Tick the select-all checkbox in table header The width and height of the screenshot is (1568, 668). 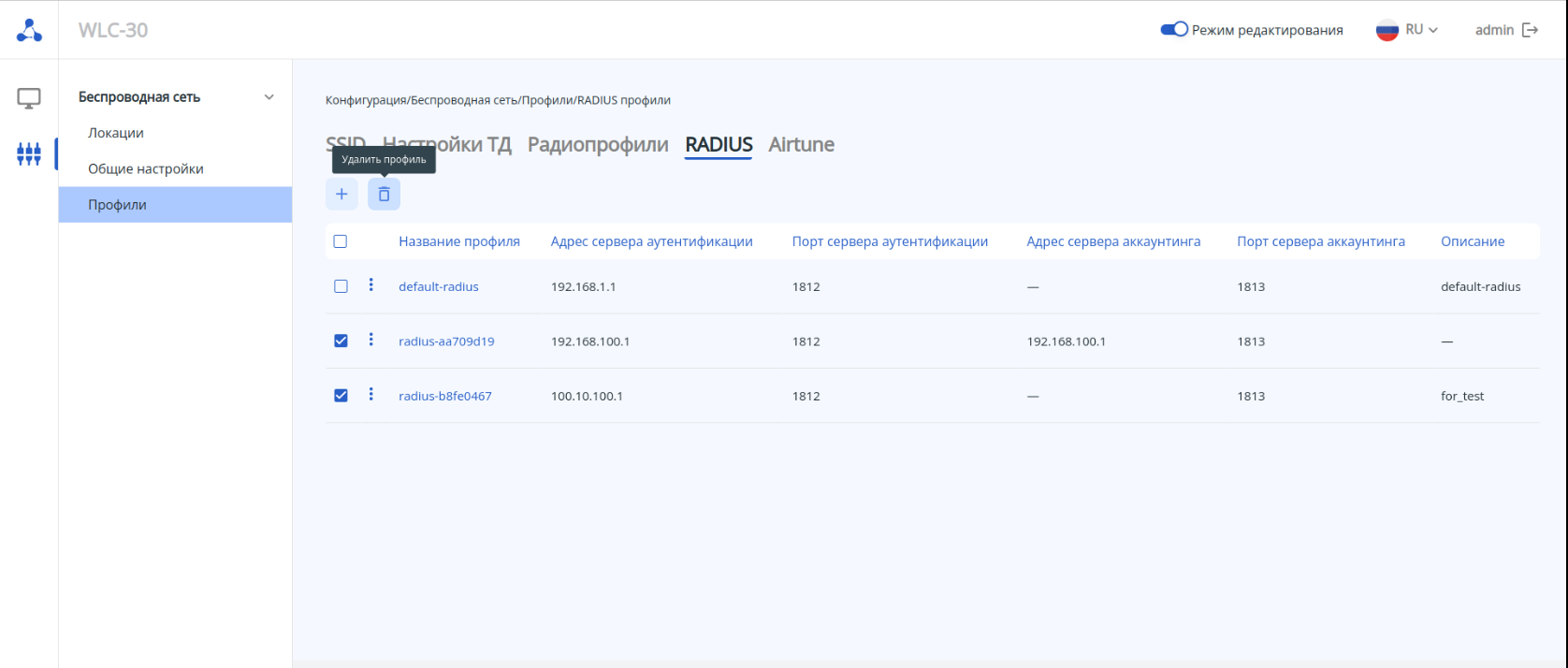pos(341,241)
